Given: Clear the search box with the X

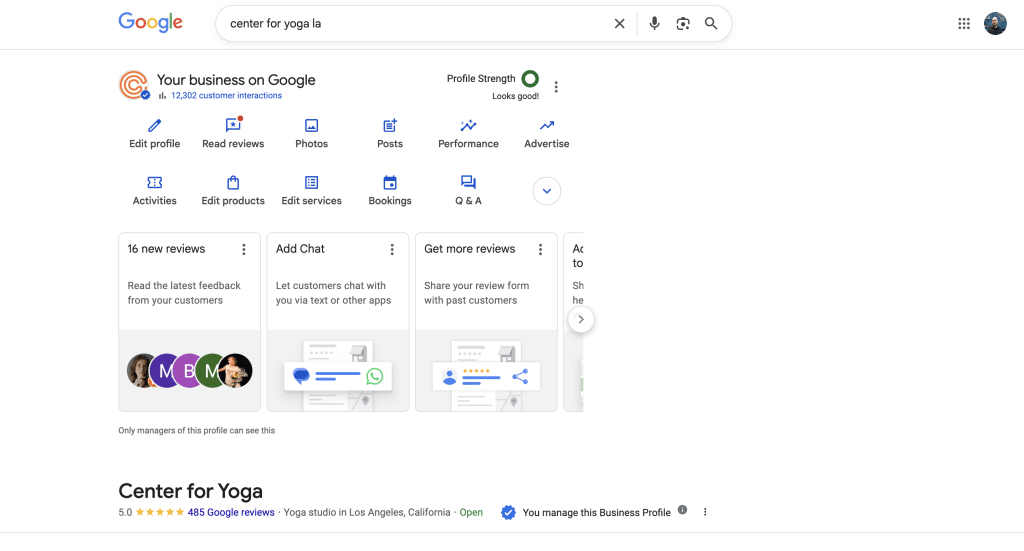Looking at the screenshot, I should pyautogui.click(x=619, y=24).
